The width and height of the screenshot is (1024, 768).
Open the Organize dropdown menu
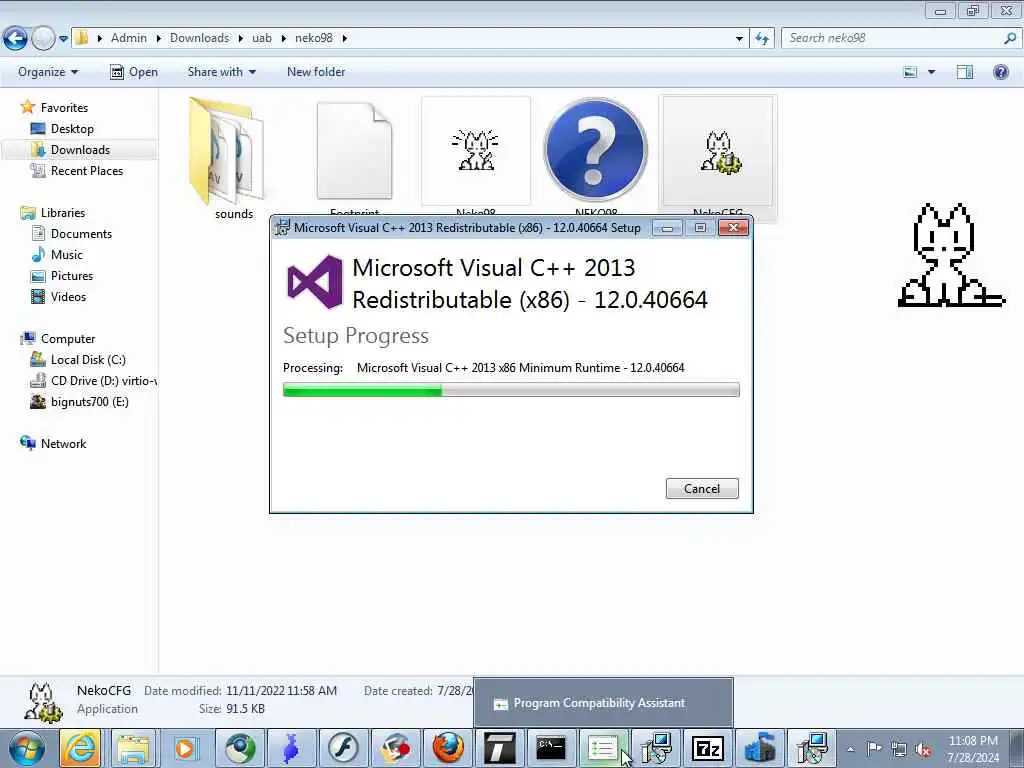tap(48, 72)
